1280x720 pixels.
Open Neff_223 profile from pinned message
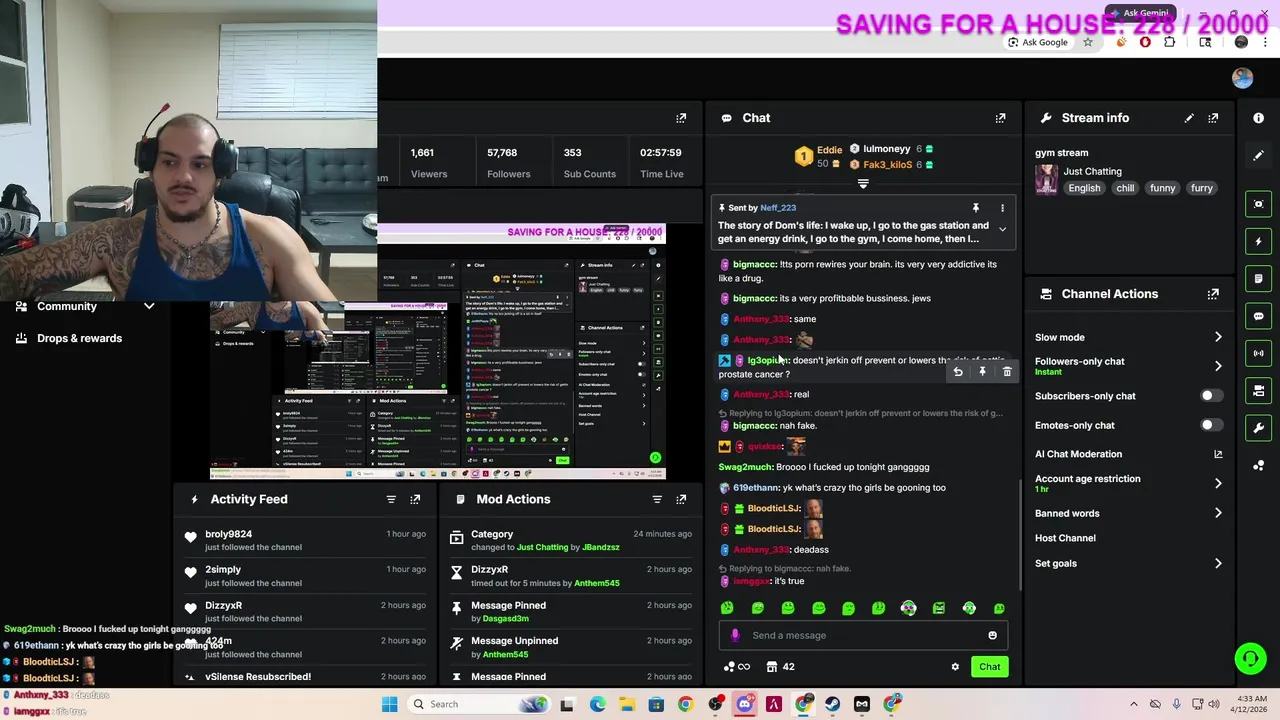click(778, 208)
